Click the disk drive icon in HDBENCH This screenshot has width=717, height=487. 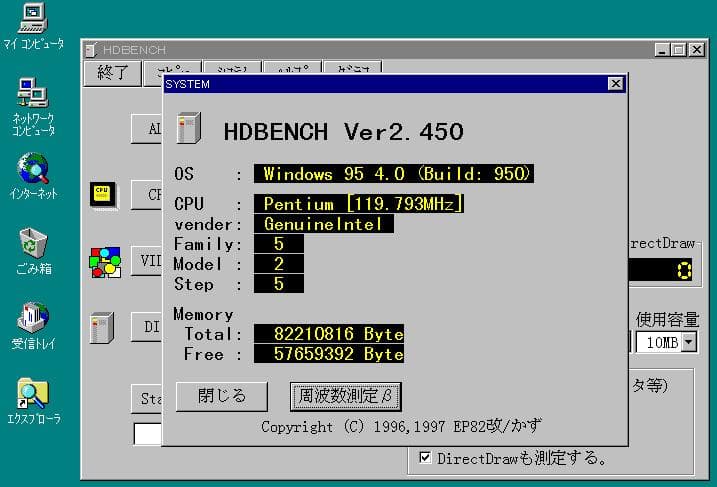pyautogui.click(x=102, y=327)
